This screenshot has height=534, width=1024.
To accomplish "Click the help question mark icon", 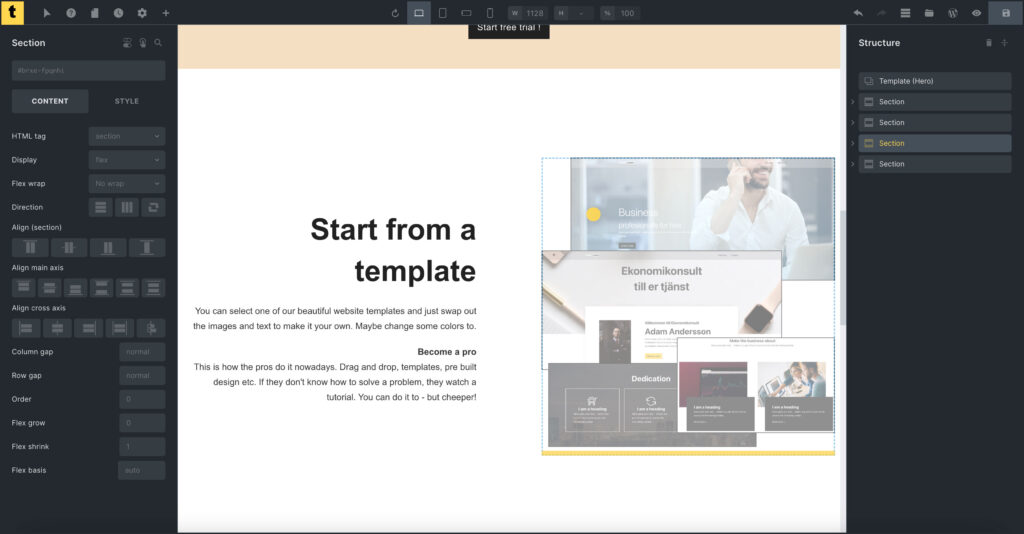I will [x=71, y=13].
